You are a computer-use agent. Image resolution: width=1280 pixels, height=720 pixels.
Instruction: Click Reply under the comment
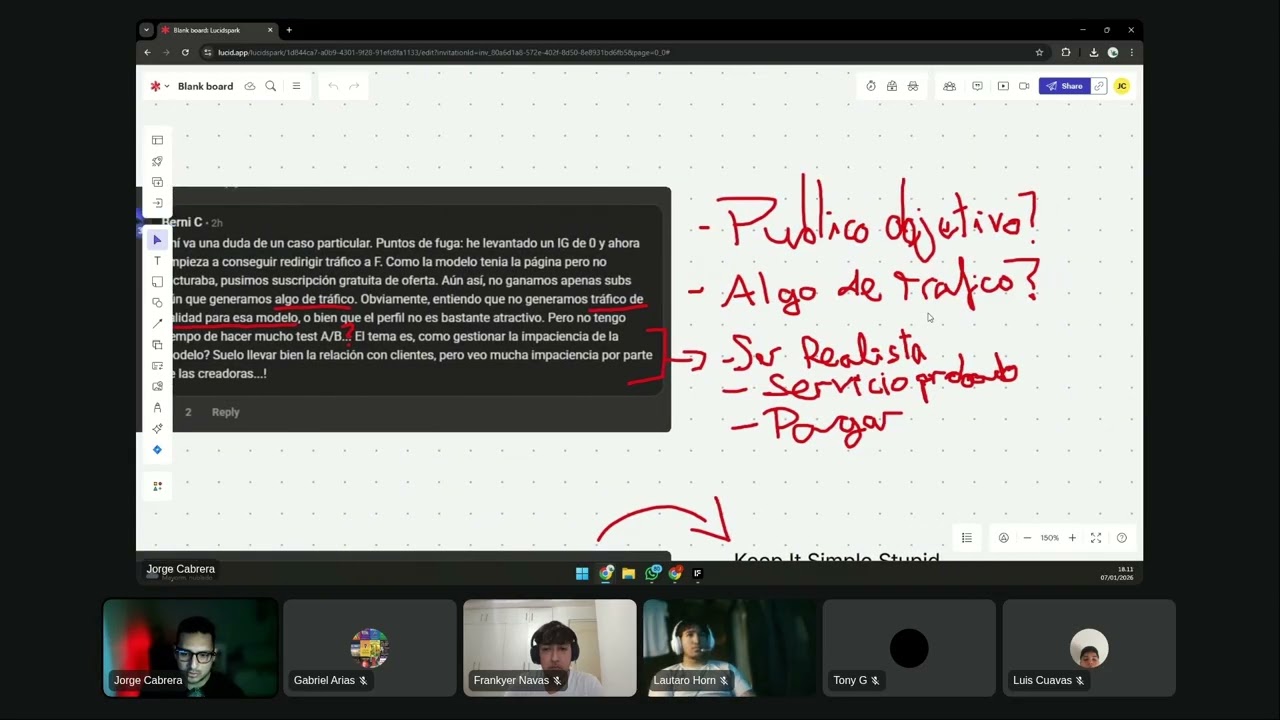coord(225,412)
